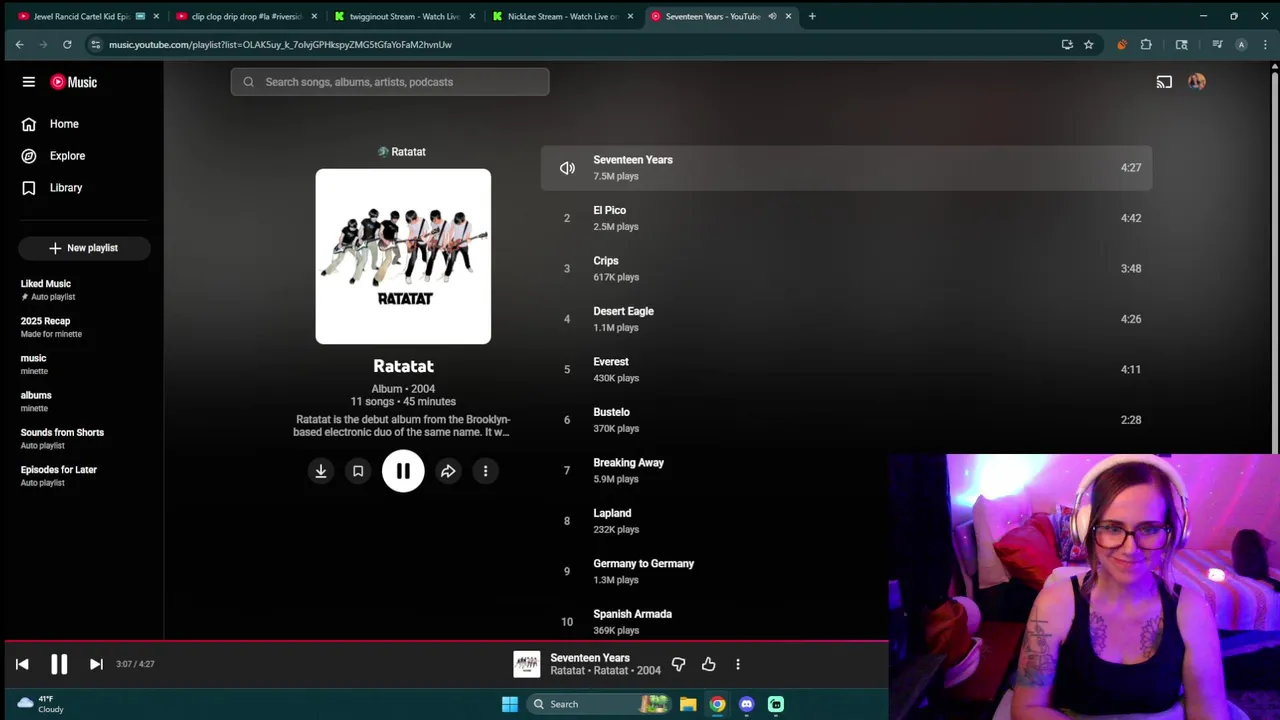The width and height of the screenshot is (1280, 720).
Task: Open Chrome three-dot menu
Action: [x=1264, y=44]
